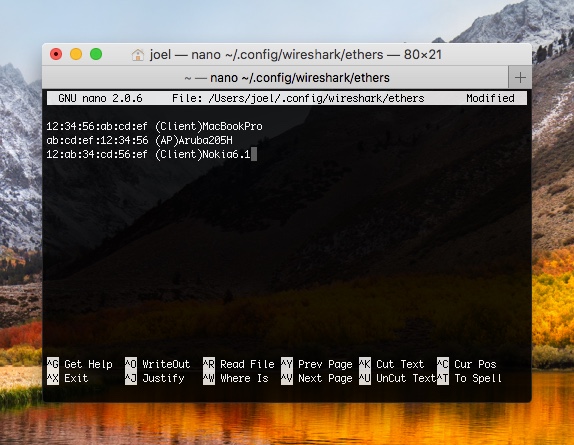Image resolution: width=574 pixels, height=445 pixels.
Task: Click the ^R Read File shortcut
Action: point(239,364)
